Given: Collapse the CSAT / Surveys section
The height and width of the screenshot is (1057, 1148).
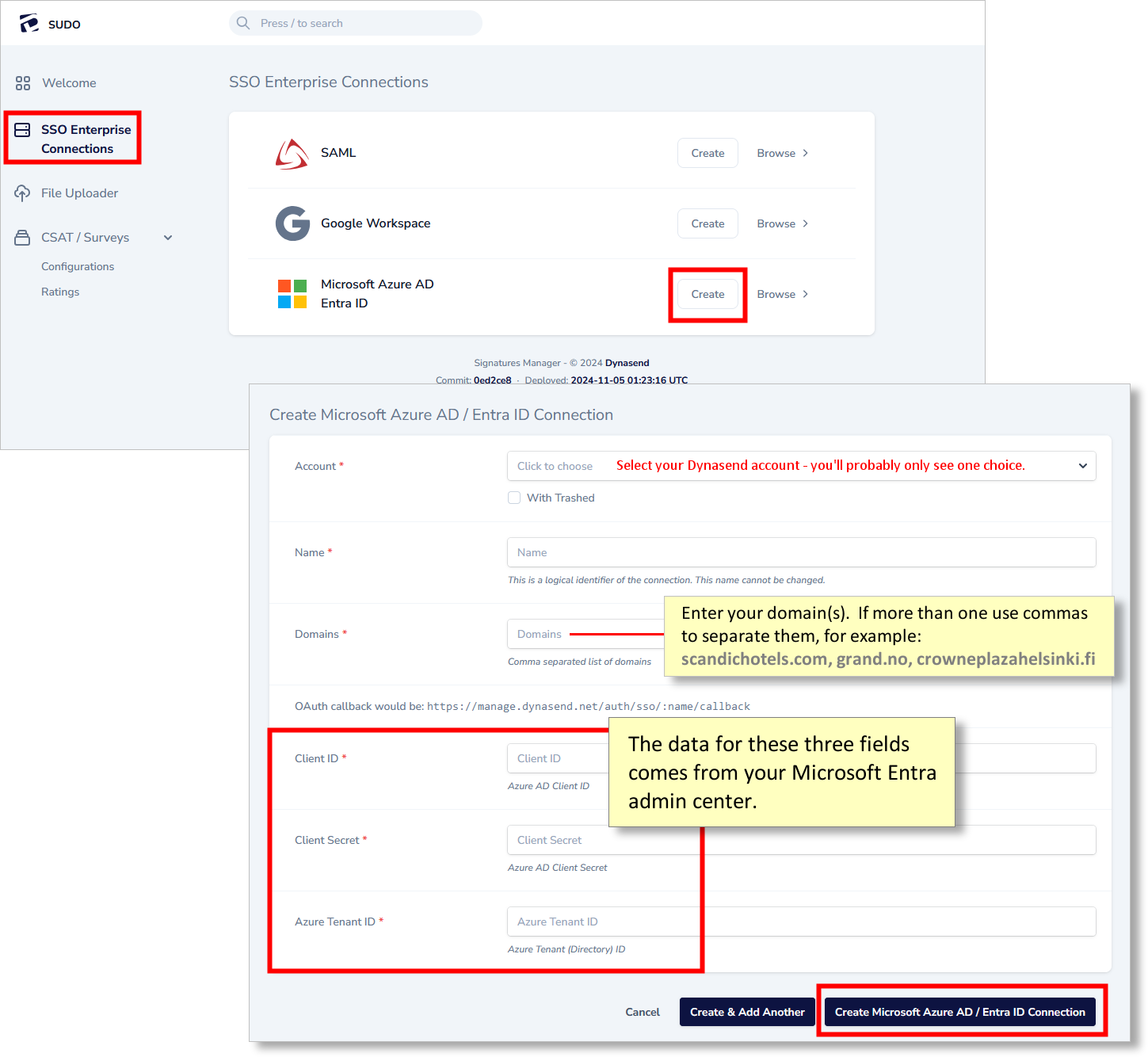Looking at the screenshot, I should [x=167, y=237].
